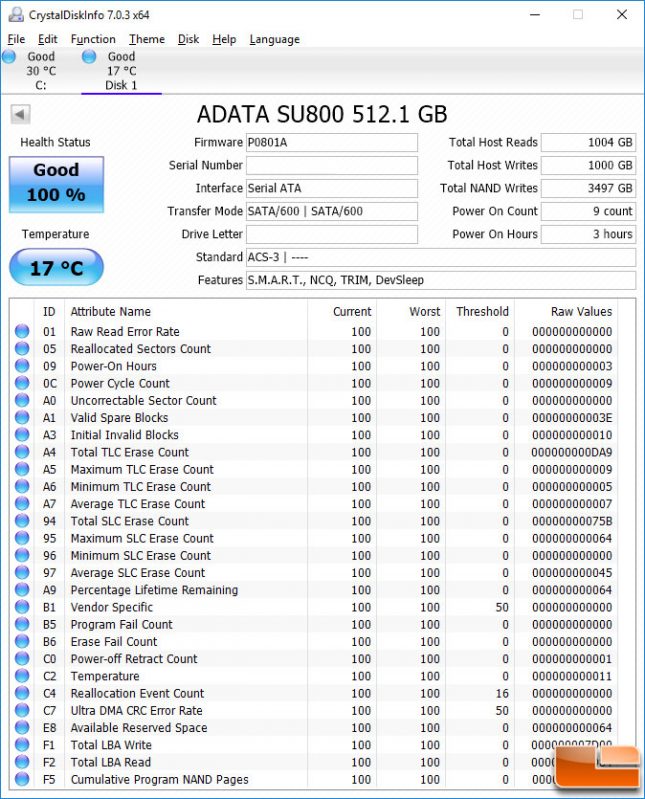Click status icon for Initial Invalid Blocks
The image size is (645, 799).
(22, 435)
